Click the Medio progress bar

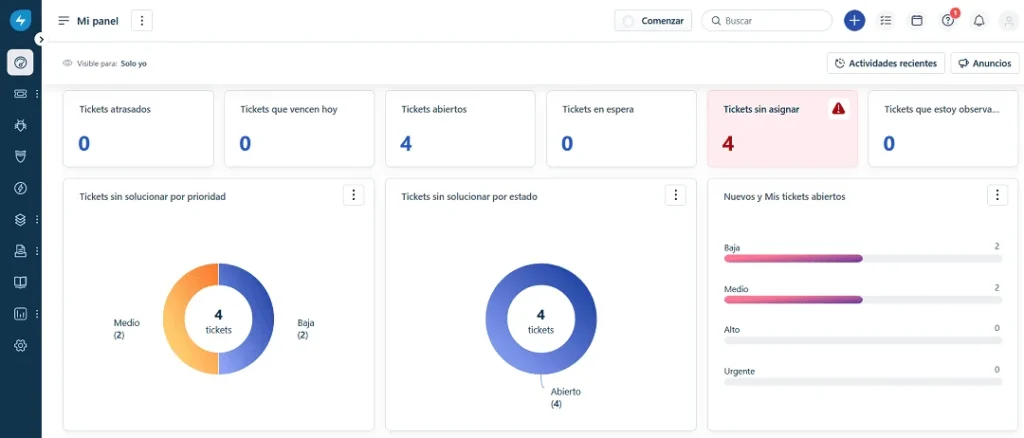point(863,300)
